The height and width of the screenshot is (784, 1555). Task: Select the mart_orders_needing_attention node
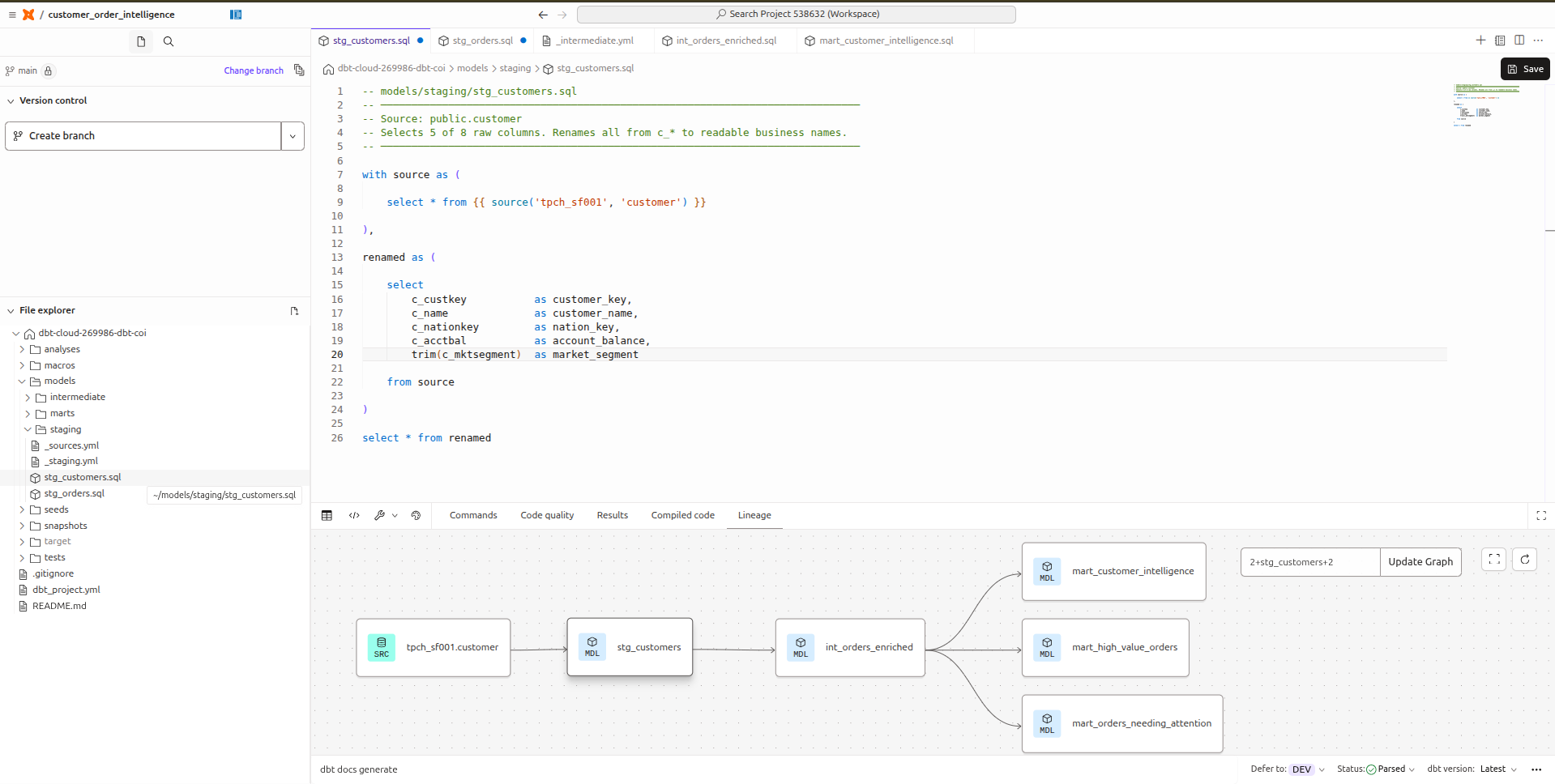point(1122,723)
